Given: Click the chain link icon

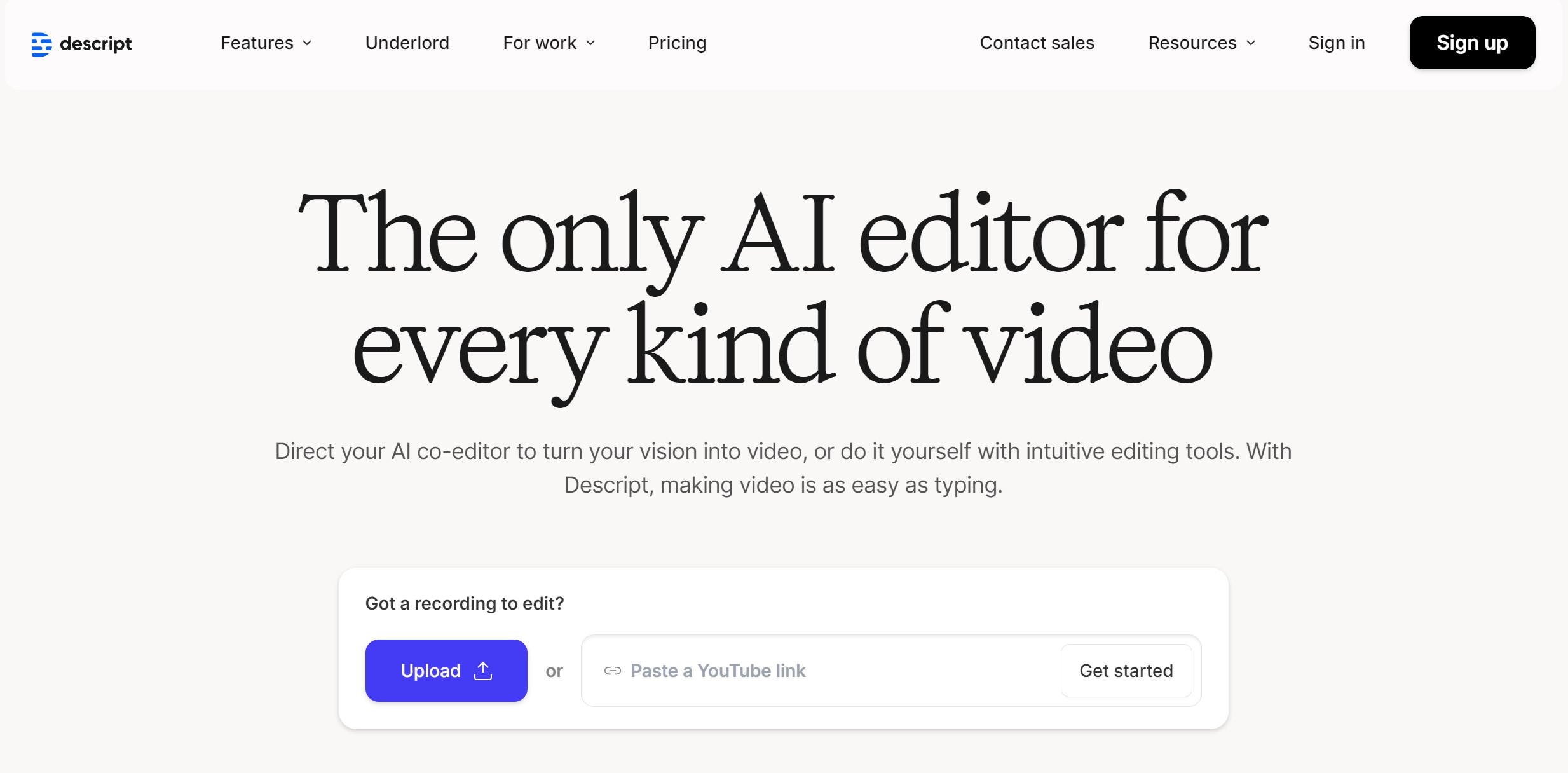Looking at the screenshot, I should (x=612, y=671).
